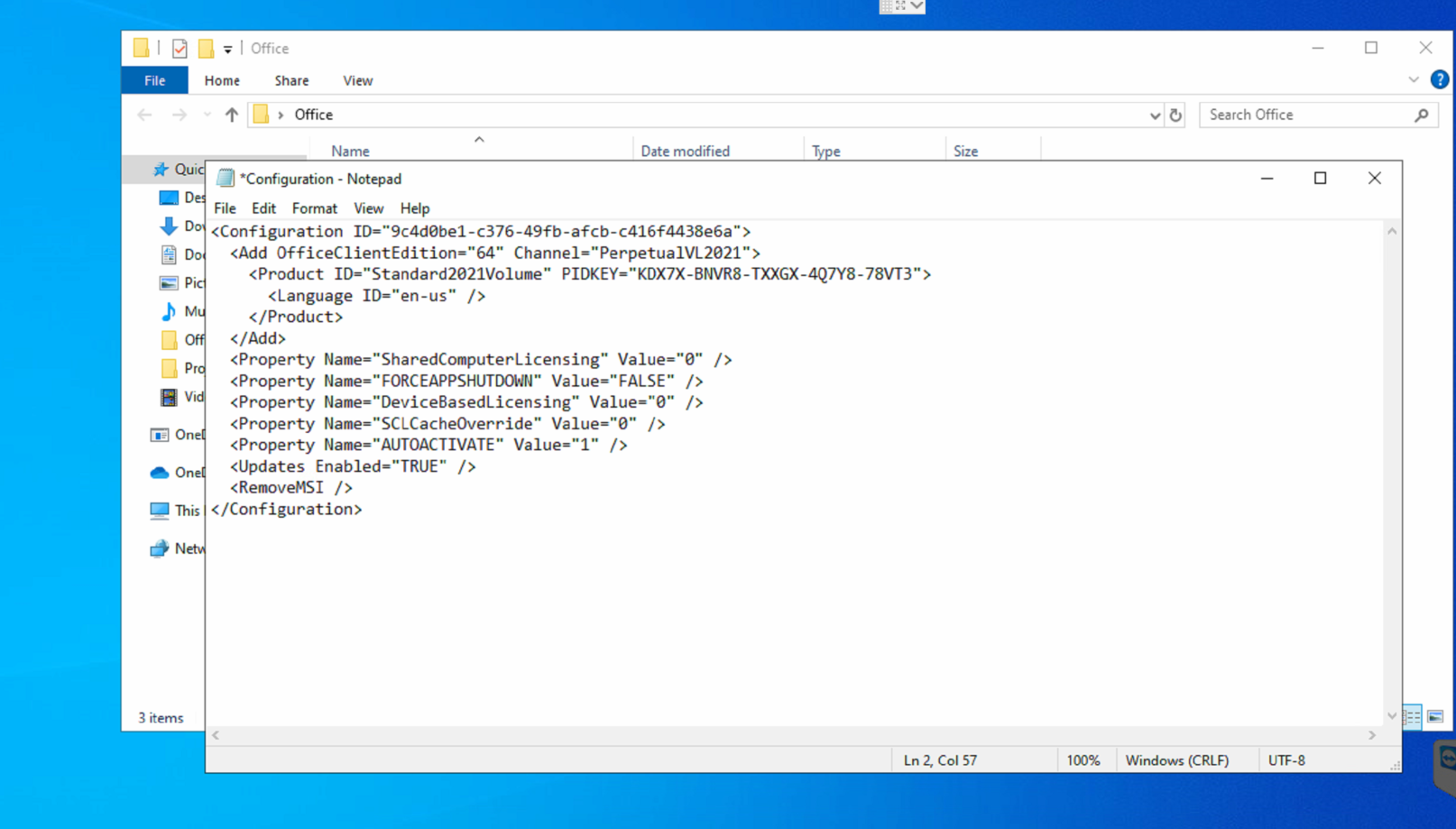Click the Properties quick access toolbar icon
Screen dimensions: 1456x829
pyautogui.click(x=180, y=49)
